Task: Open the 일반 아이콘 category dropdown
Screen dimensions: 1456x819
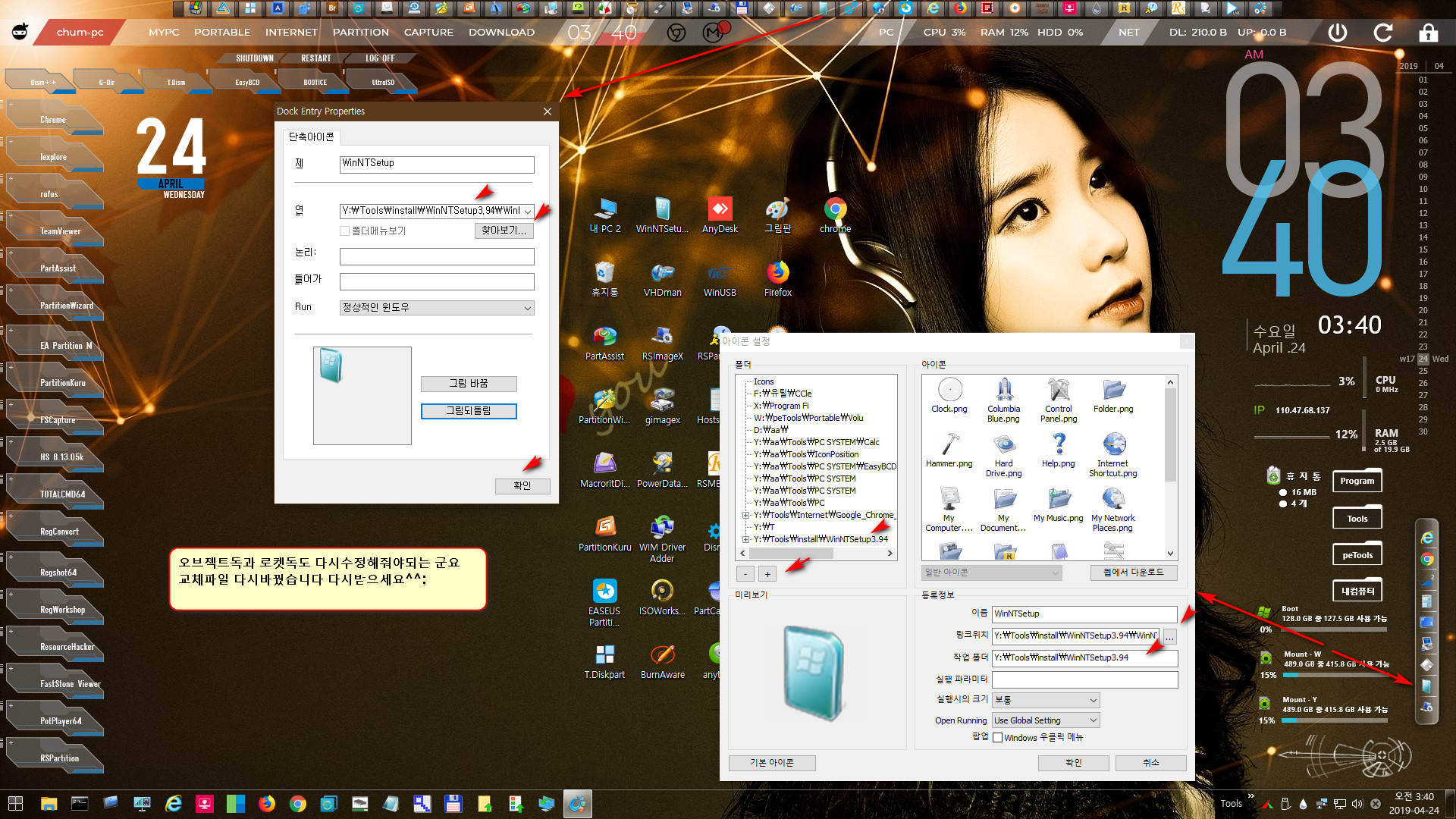Action: (x=991, y=573)
